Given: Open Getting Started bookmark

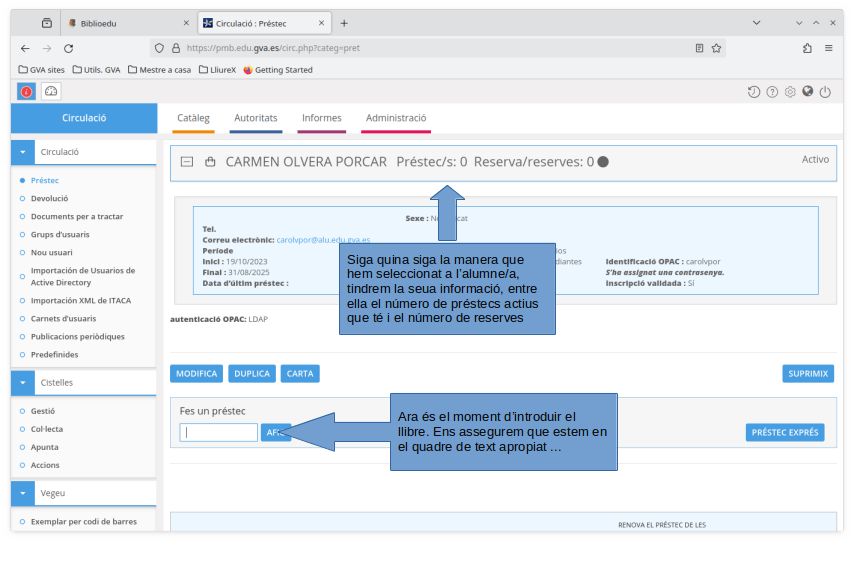Looking at the screenshot, I should point(278,70).
